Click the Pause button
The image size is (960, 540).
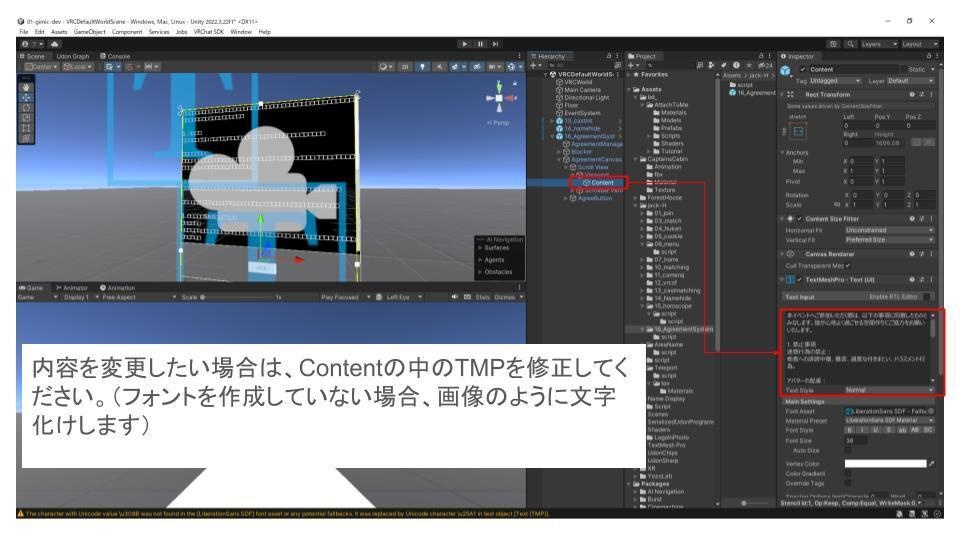[481, 44]
